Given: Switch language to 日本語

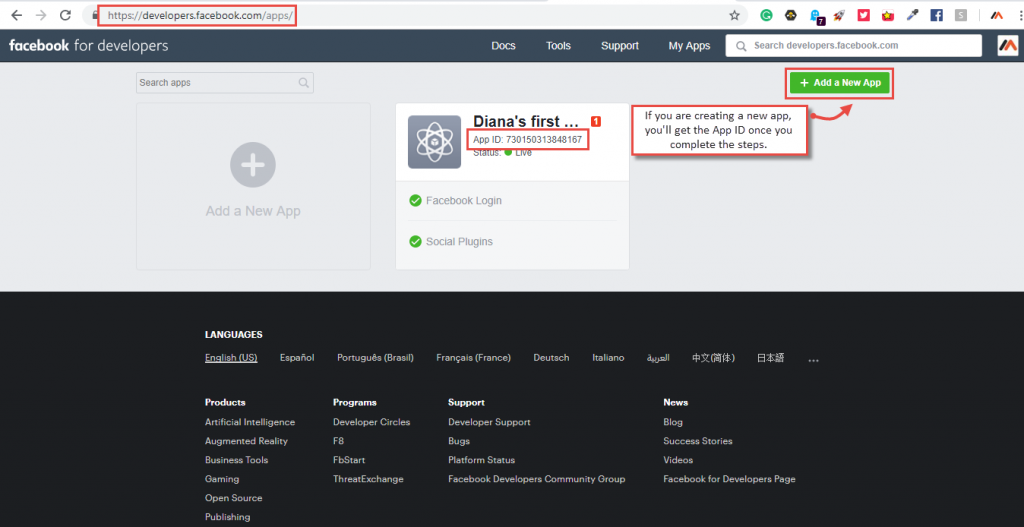Looking at the screenshot, I should coord(771,358).
